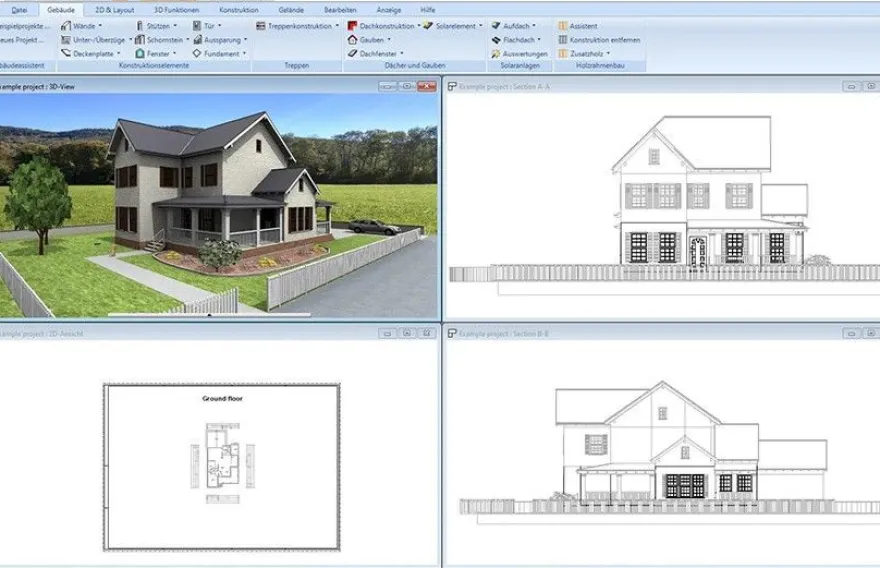Open the Fenster dropdown arrow
880x568 pixels.
(175, 54)
